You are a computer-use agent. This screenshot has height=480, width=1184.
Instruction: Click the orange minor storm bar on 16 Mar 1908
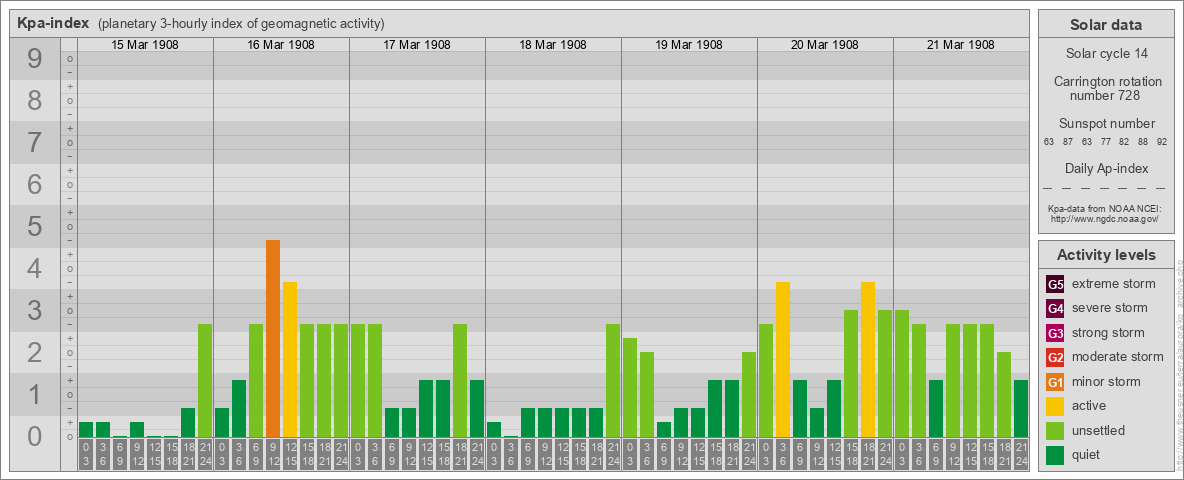point(273,338)
